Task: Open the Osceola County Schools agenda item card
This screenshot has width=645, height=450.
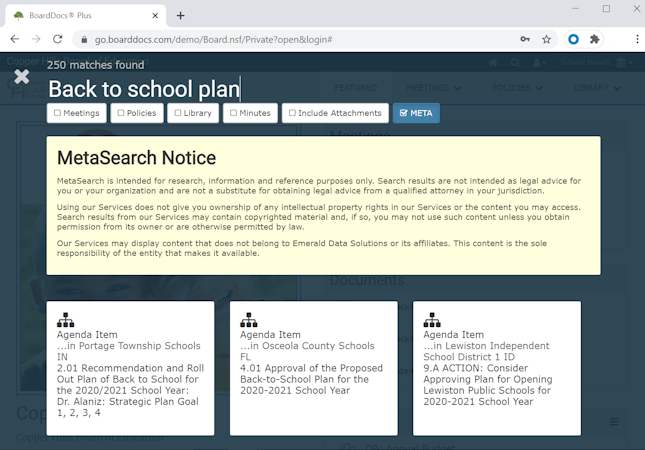Action: [314, 368]
